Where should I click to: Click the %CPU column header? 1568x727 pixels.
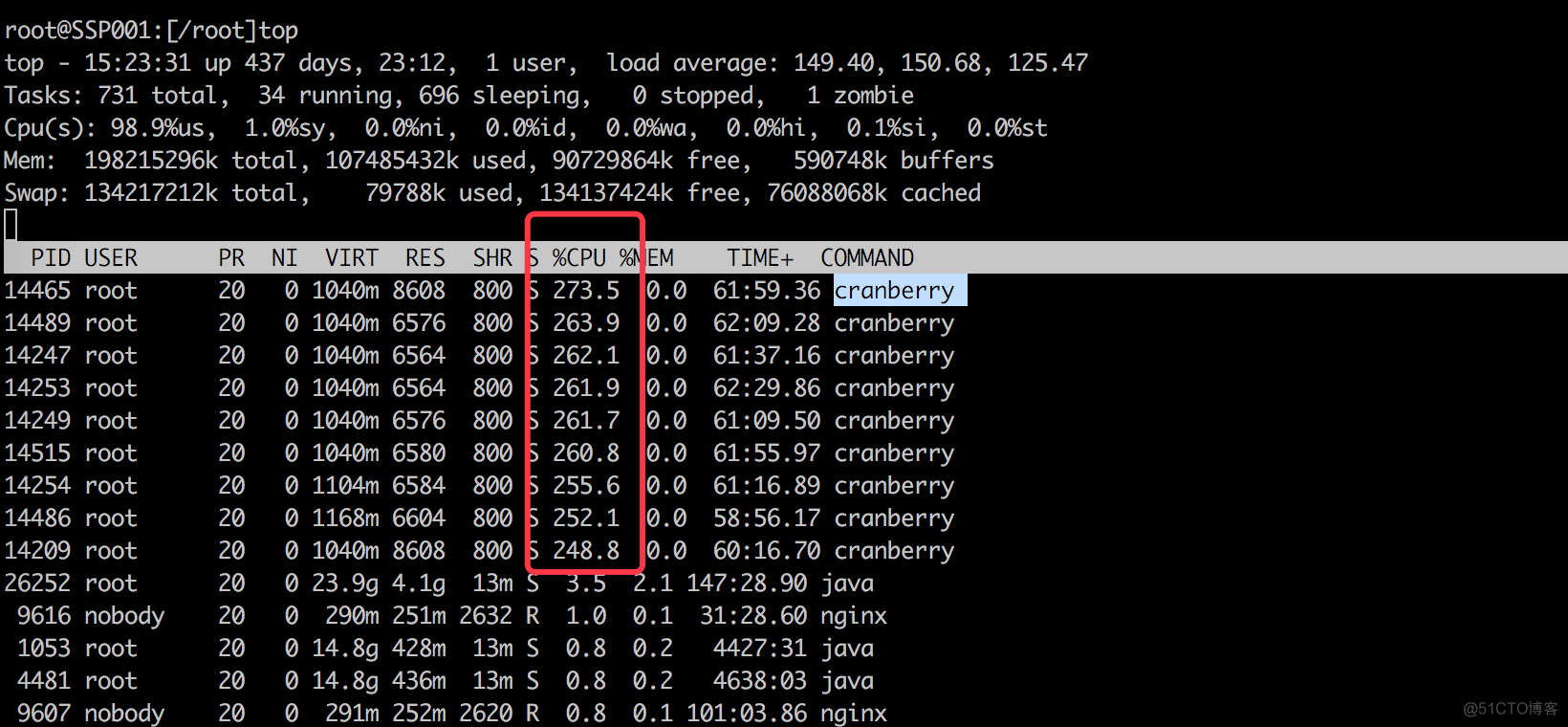579,258
